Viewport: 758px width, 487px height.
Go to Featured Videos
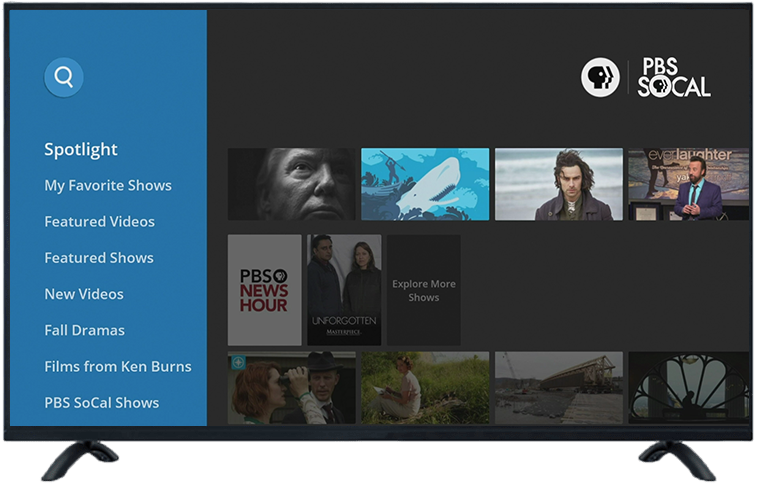[x=100, y=221]
